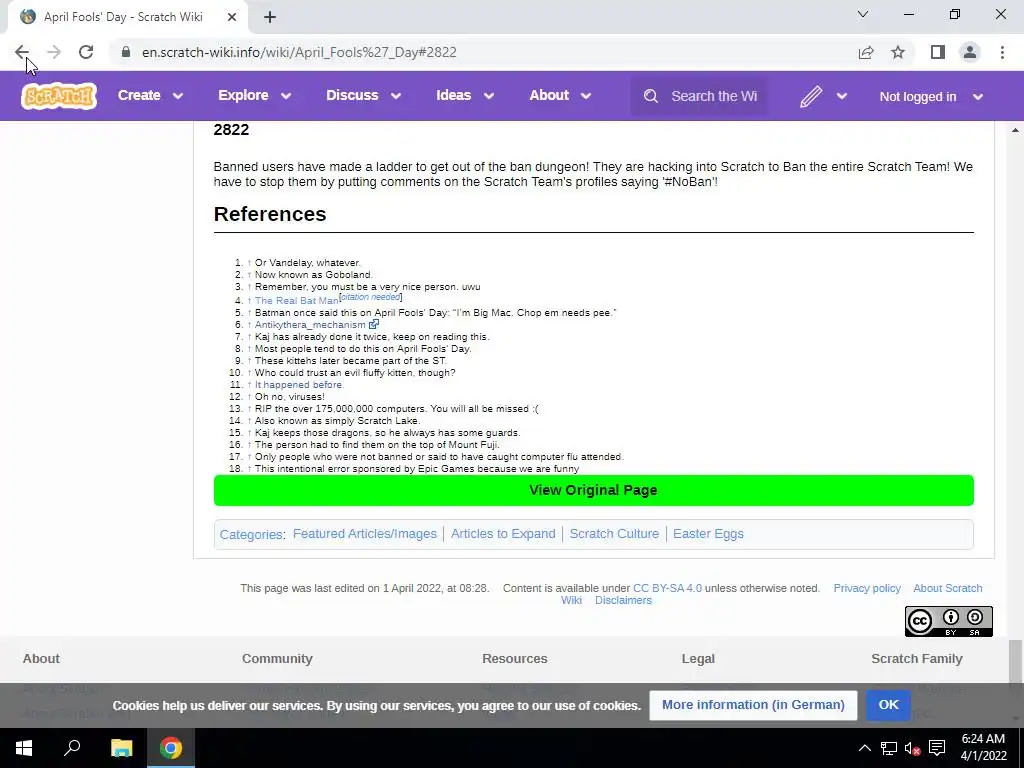Screen dimensions: 1024x768
Task: Click the View Original Page button
Action: click(594, 490)
